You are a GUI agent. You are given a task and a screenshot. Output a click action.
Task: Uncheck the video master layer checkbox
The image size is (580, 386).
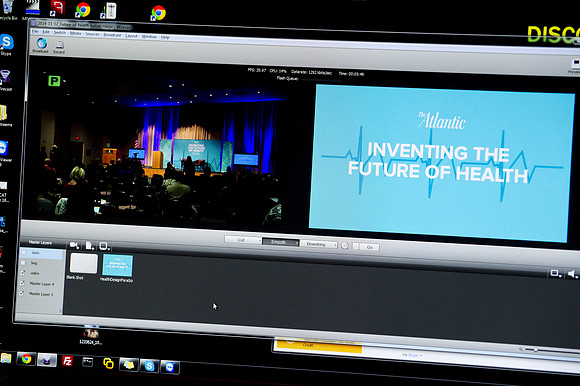(23, 273)
